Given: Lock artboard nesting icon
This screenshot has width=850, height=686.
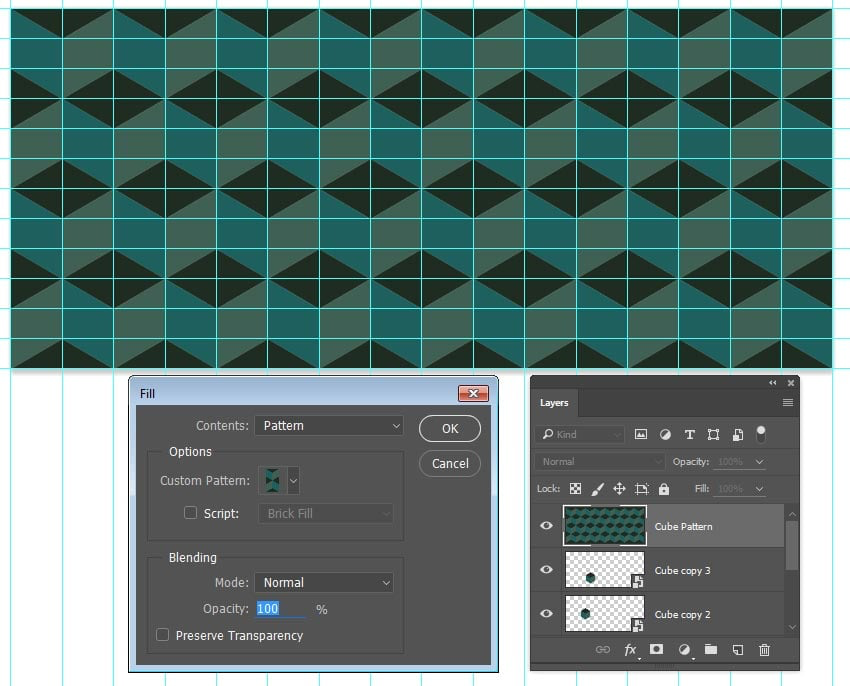Looking at the screenshot, I should pos(641,489).
